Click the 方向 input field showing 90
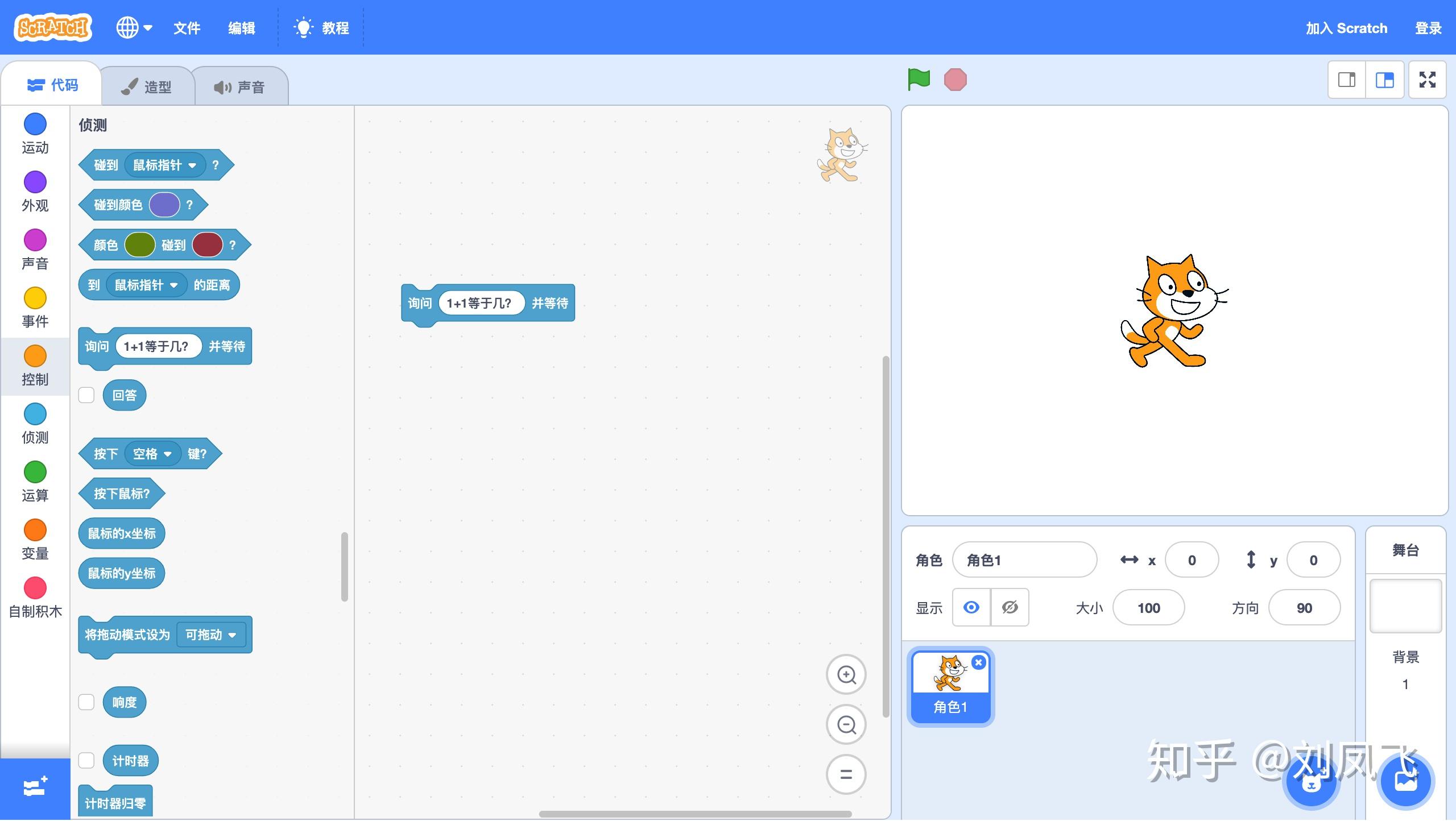This screenshot has height=821, width=1456. click(1304, 608)
